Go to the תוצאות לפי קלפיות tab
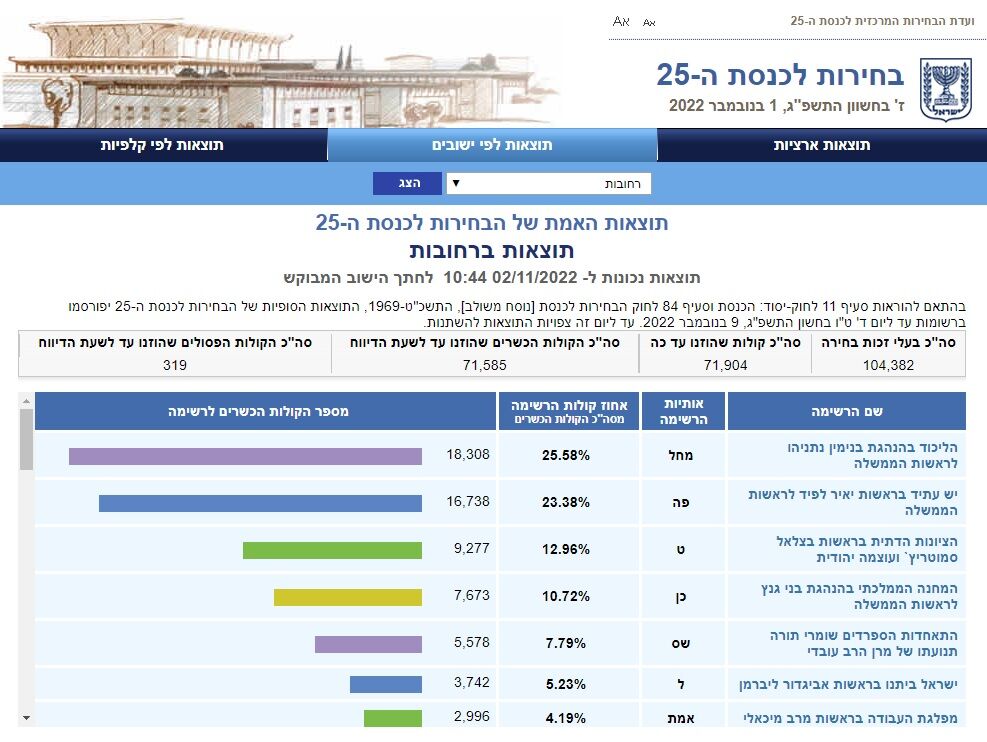Screen dimensions: 987x742 click(x=162, y=145)
